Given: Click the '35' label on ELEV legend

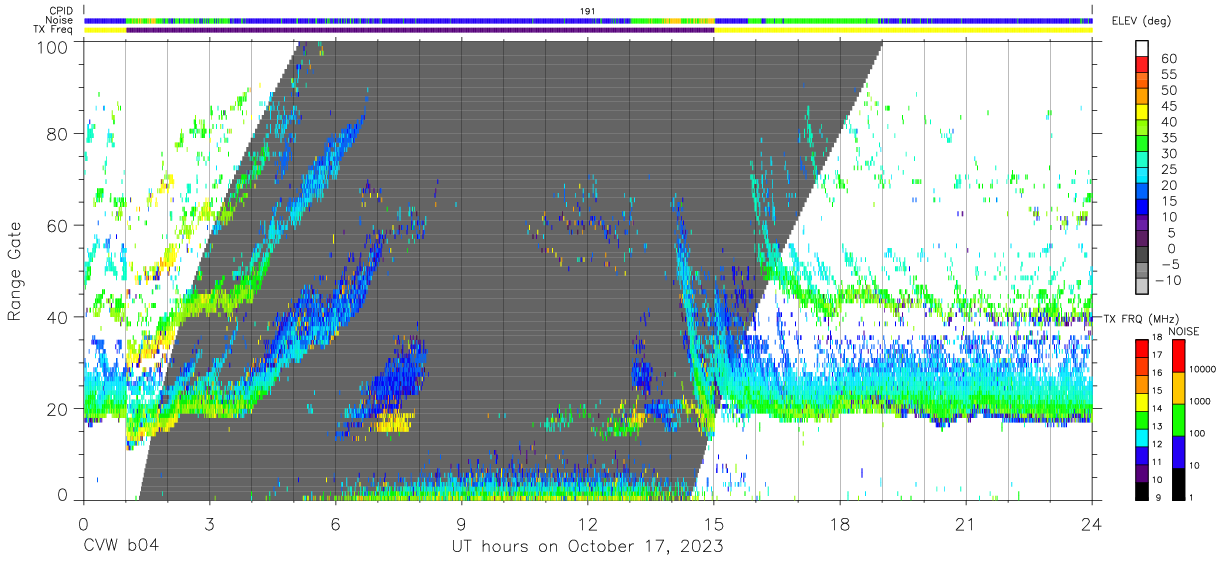Looking at the screenshot, I should pos(1168,137).
